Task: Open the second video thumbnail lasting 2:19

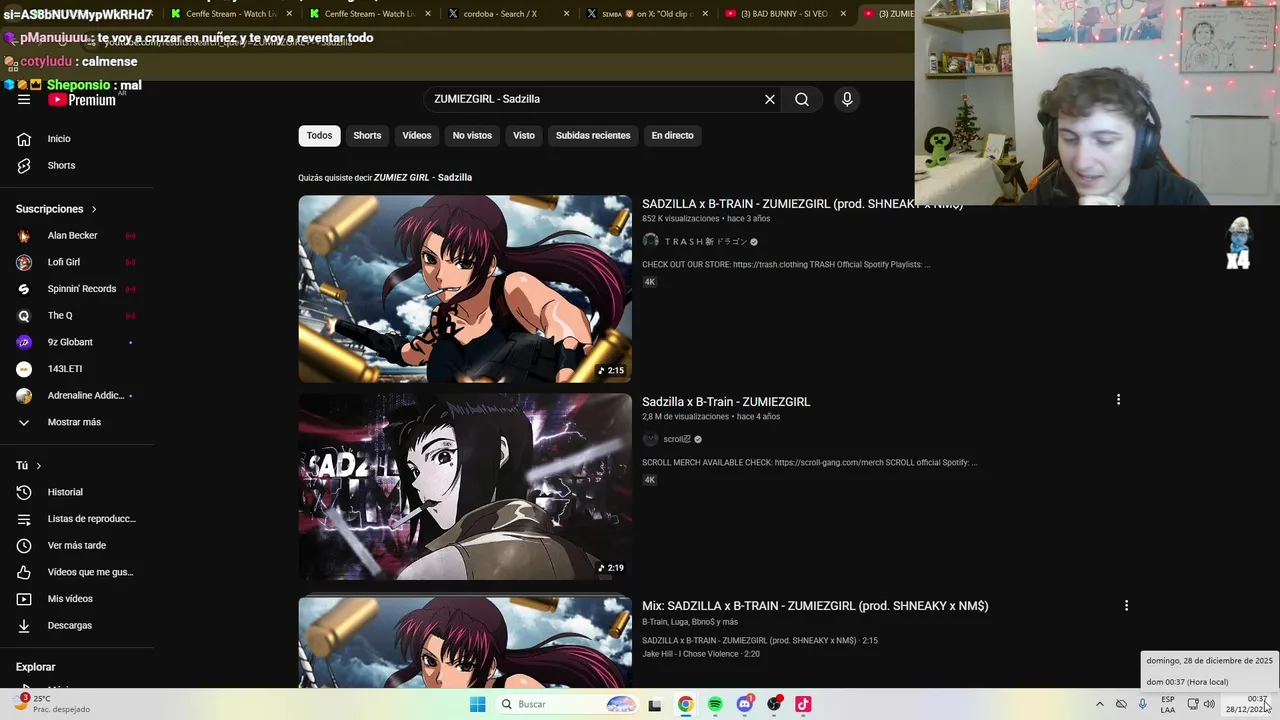Action: [x=465, y=486]
